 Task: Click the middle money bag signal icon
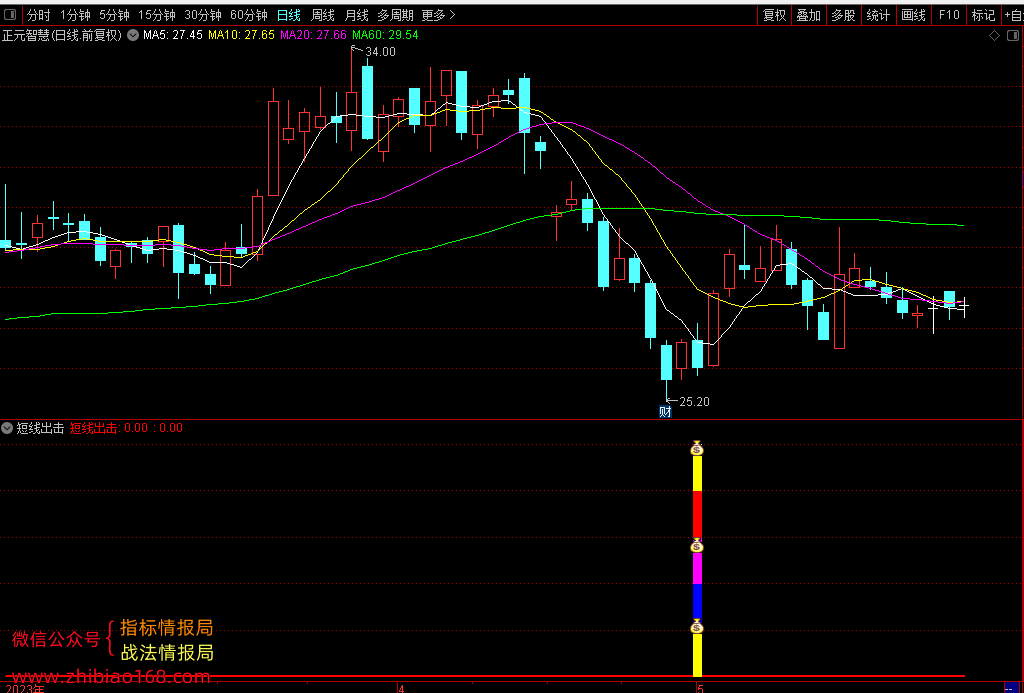(x=697, y=545)
